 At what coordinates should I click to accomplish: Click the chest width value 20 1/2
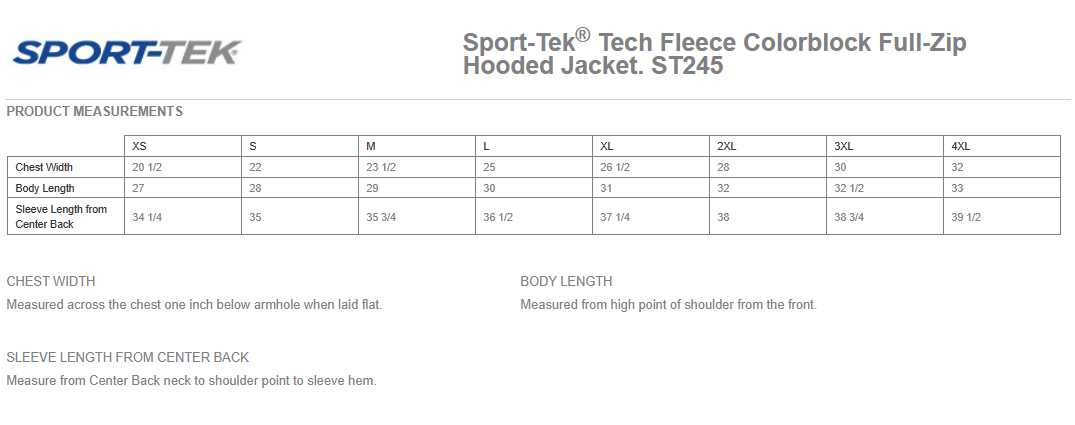click(146, 167)
